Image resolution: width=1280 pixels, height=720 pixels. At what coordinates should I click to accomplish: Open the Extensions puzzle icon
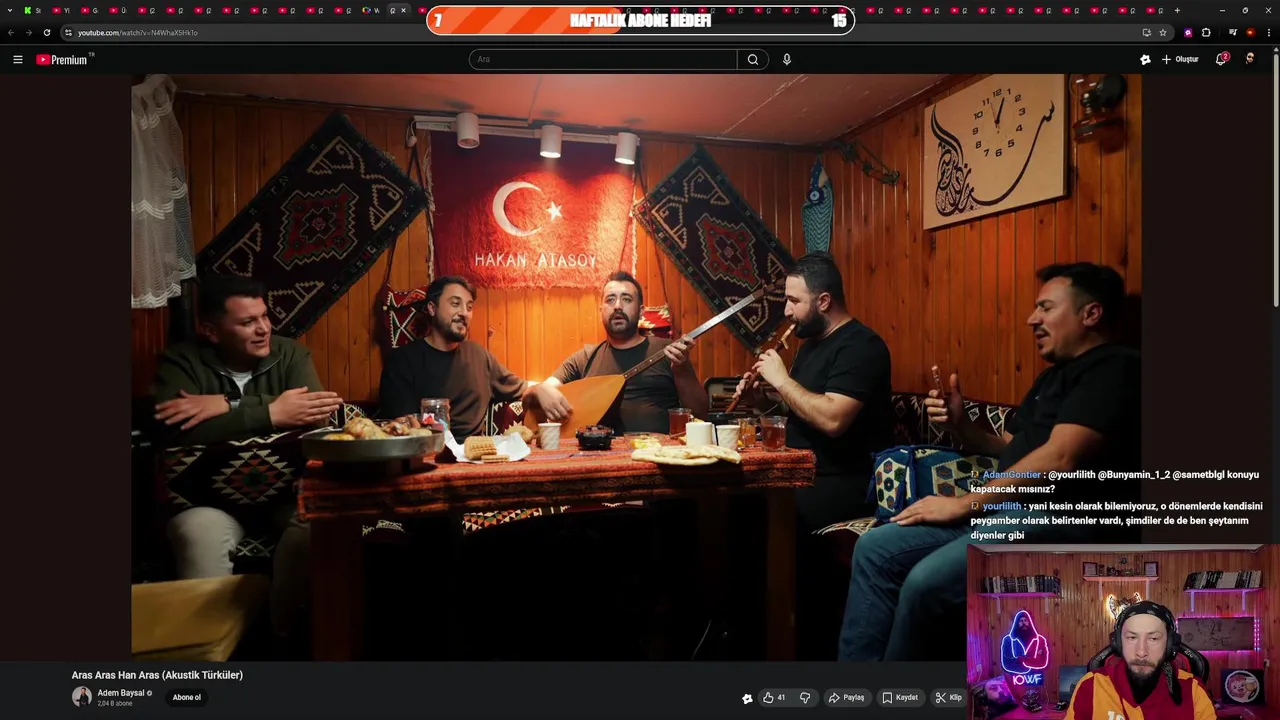(x=1206, y=32)
